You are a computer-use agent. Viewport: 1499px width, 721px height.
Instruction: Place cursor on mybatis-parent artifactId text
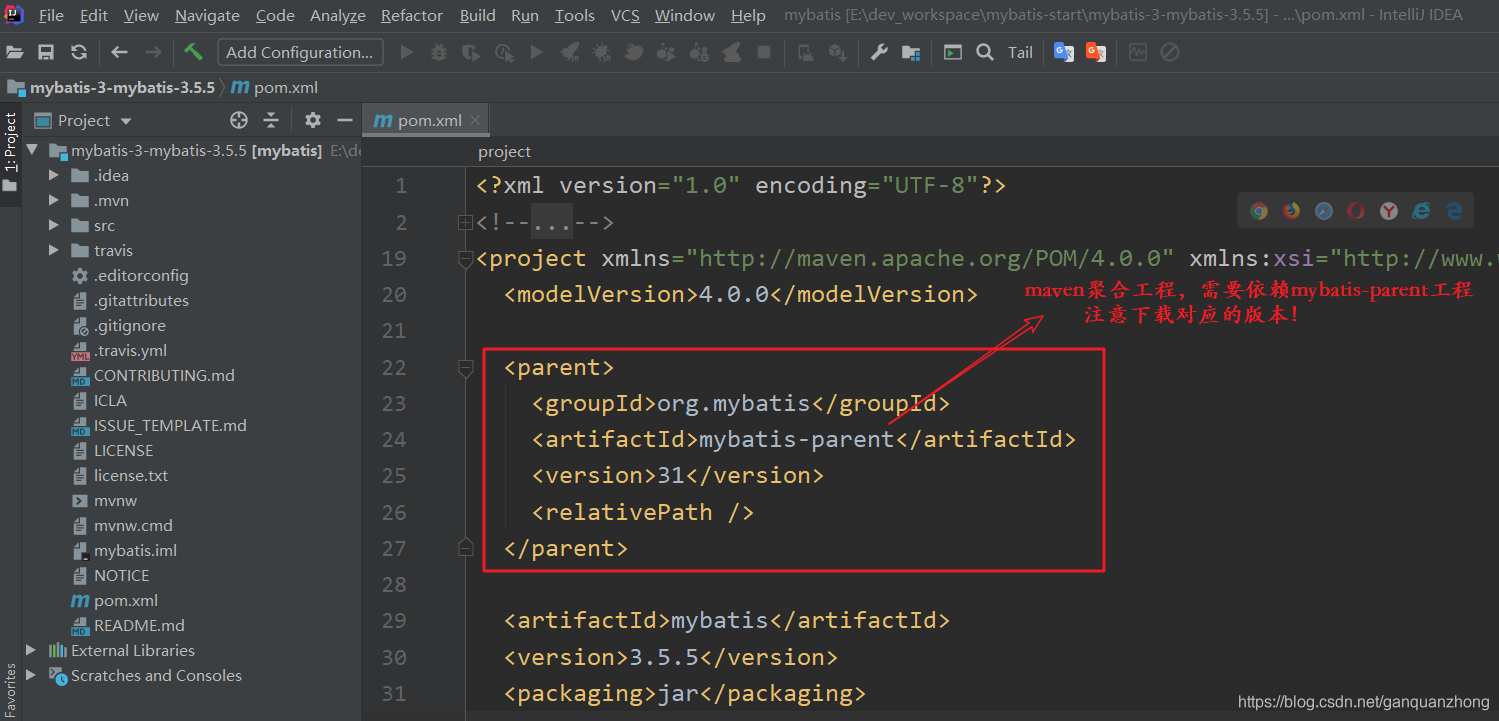tap(796, 439)
